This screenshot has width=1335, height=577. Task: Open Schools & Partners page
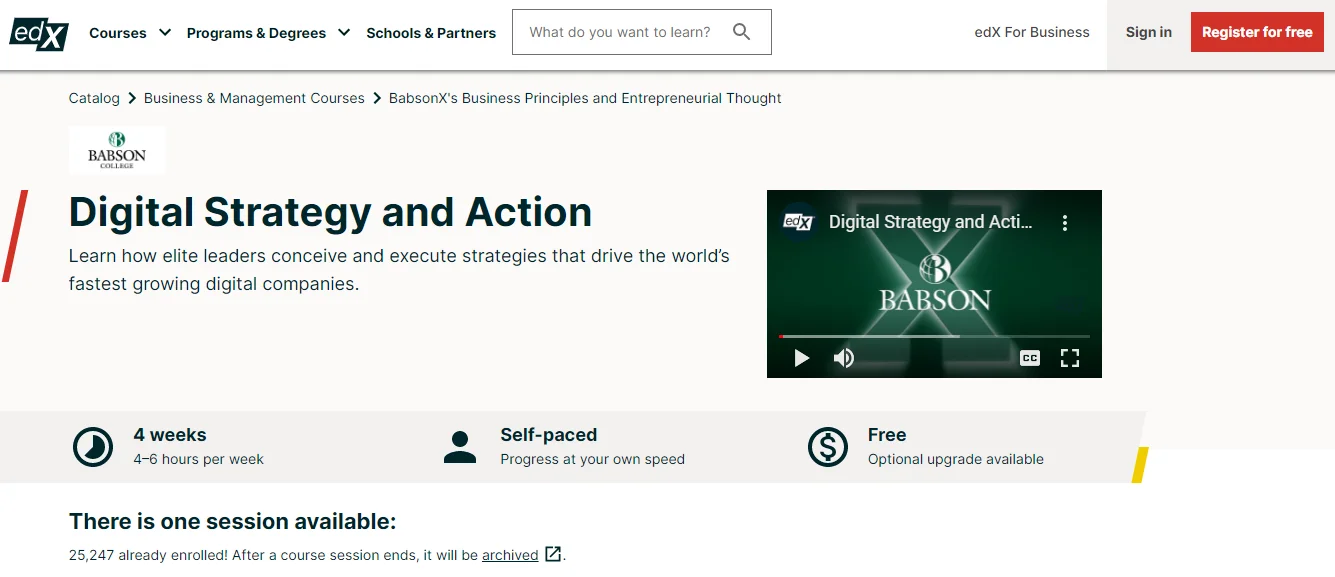(431, 33)
